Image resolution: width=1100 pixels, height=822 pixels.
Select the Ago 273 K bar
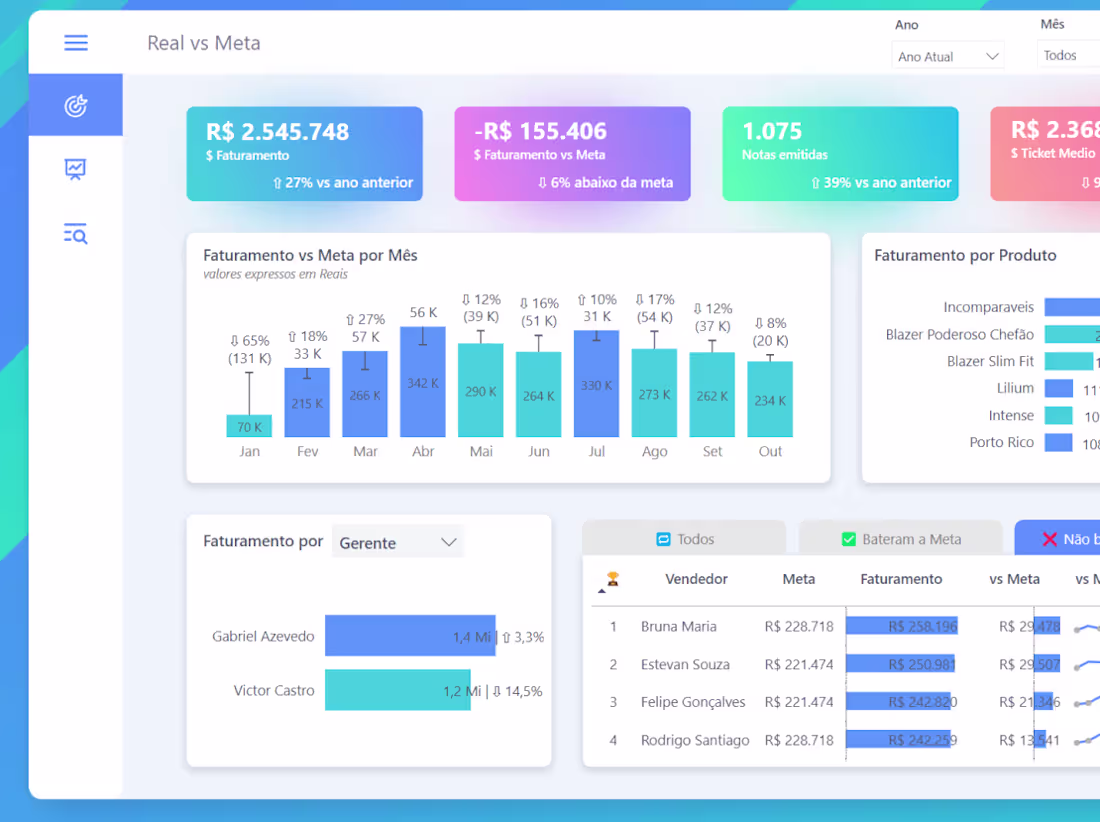click(x=655, y=393)
